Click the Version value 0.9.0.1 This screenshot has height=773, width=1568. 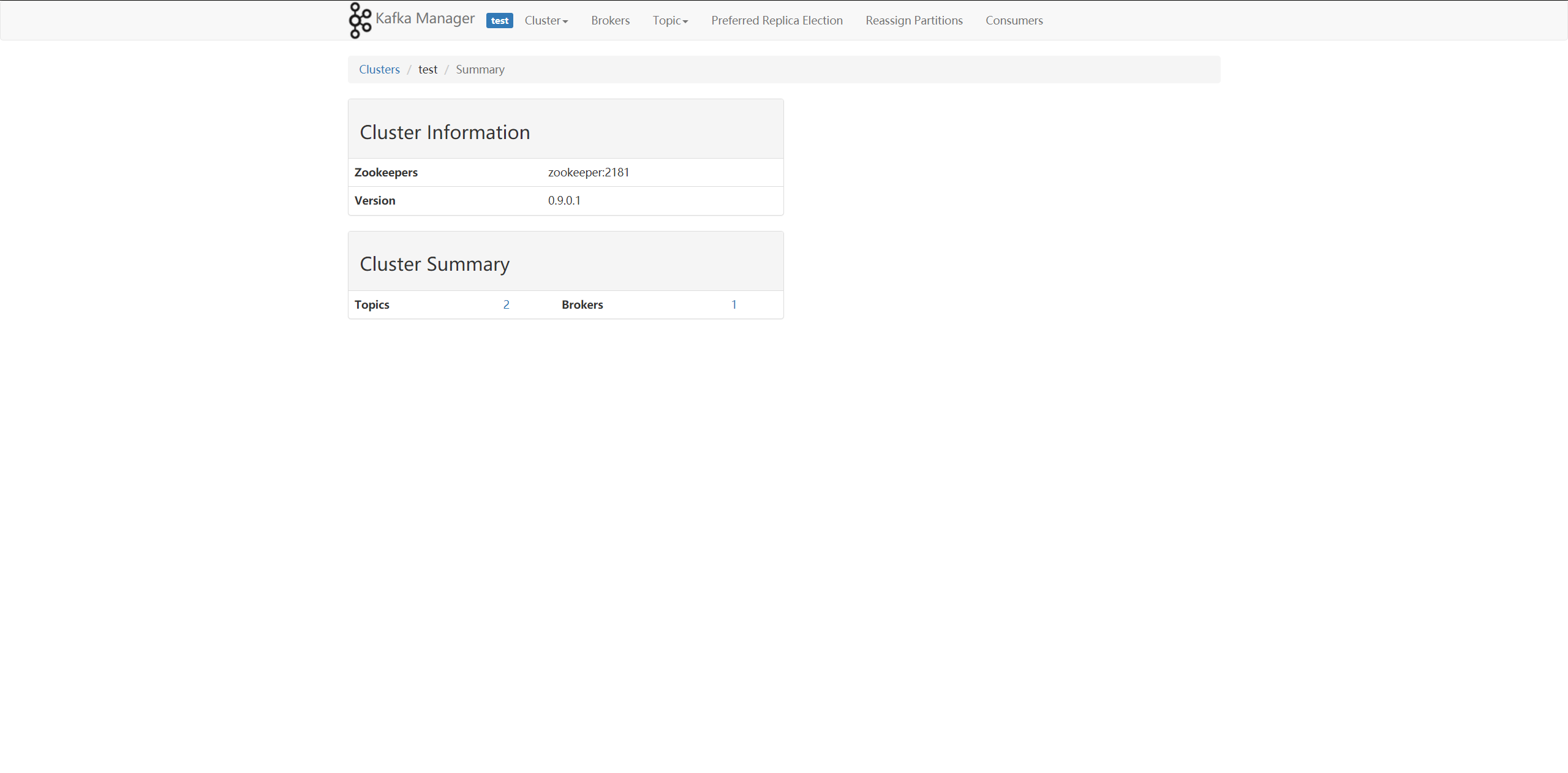[x=564, y=200]
